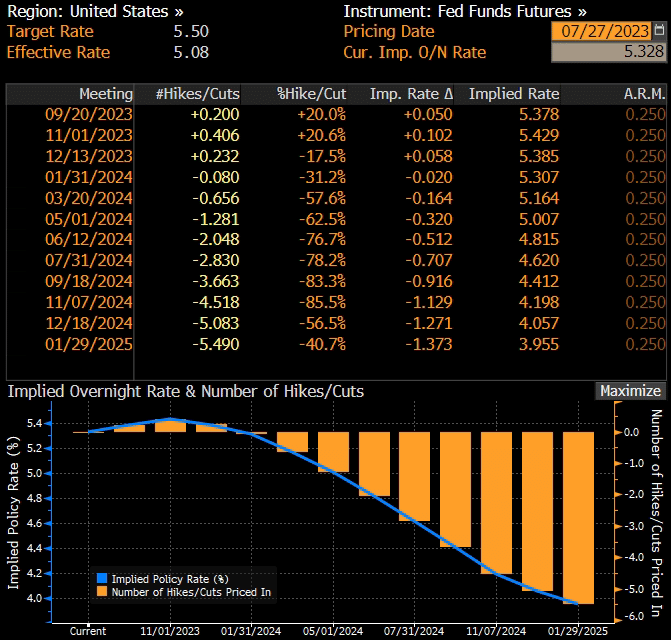Select the 11/01/2023 meeting row date
Image resolution: width=671 pixels, height=640 pixels.
coord(89,136)
